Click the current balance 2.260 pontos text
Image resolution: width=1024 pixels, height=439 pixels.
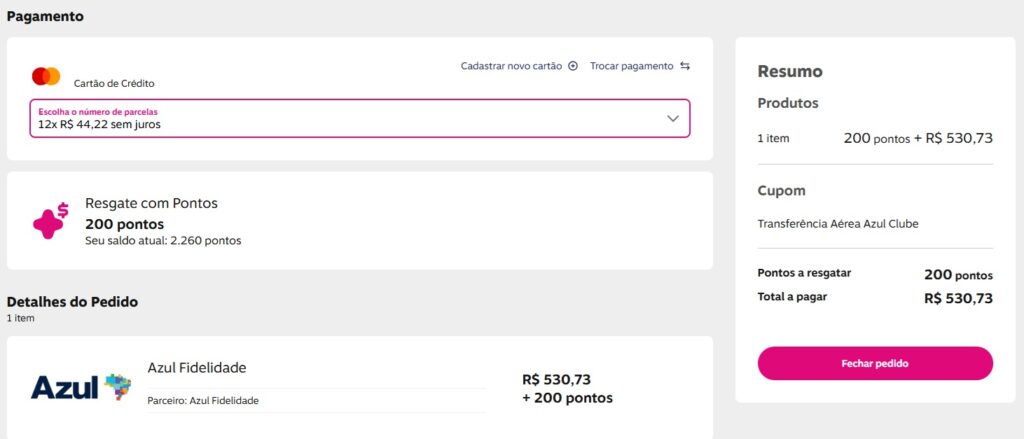163,240
